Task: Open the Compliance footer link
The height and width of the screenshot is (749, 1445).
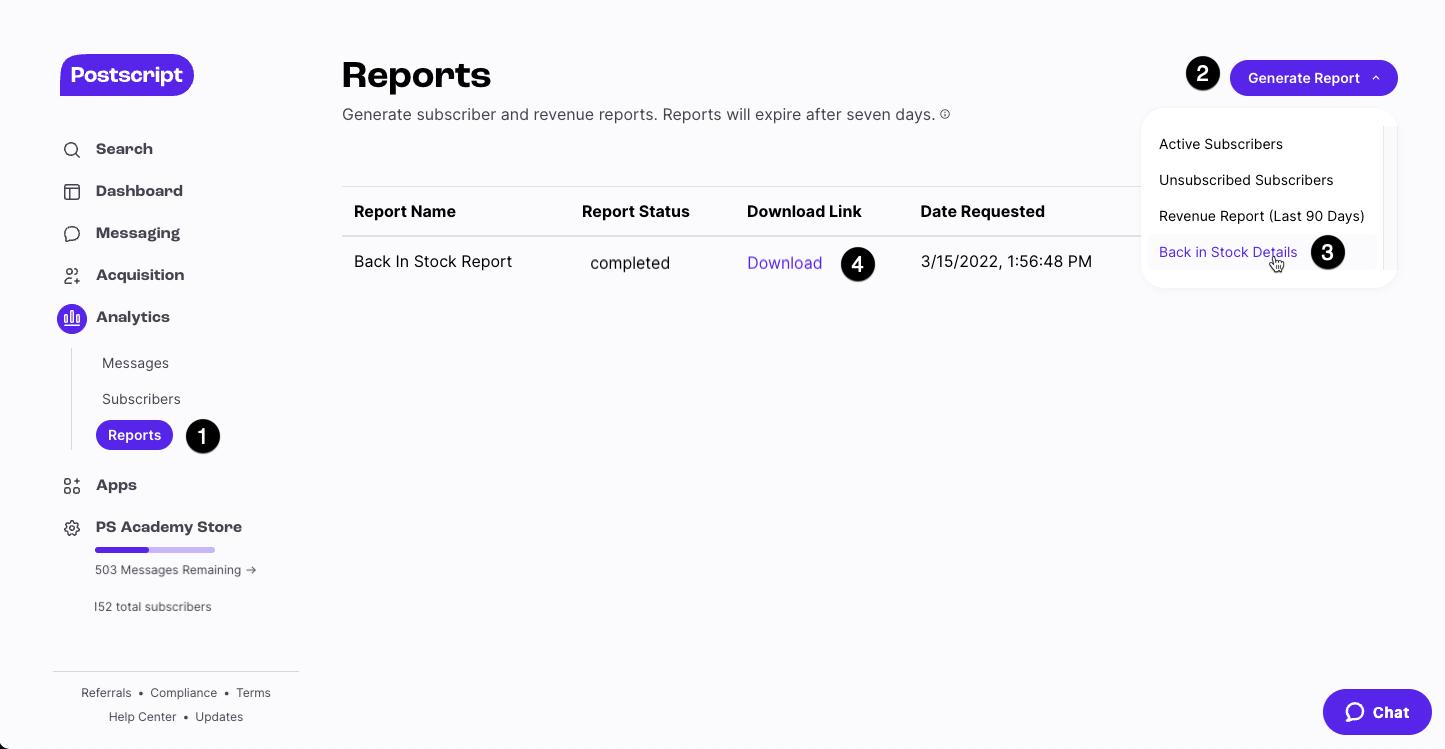Action: (x=184, y=693)
